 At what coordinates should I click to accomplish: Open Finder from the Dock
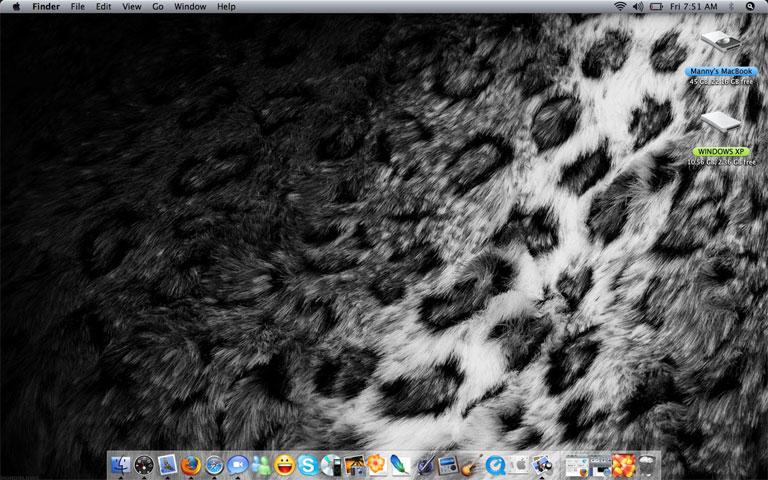click(x=121, y=465)
